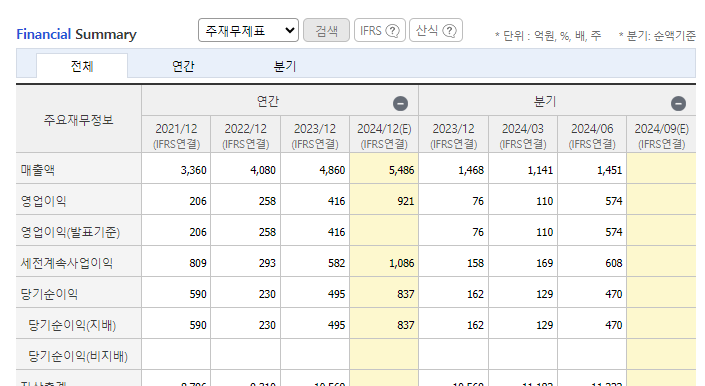Click the quarterly 매출액 value 1,468

pyautogui.click(x=471, y=170)
